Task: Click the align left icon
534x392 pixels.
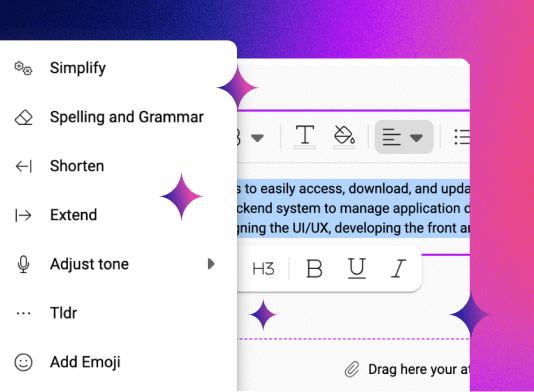Action: (391, 137)
